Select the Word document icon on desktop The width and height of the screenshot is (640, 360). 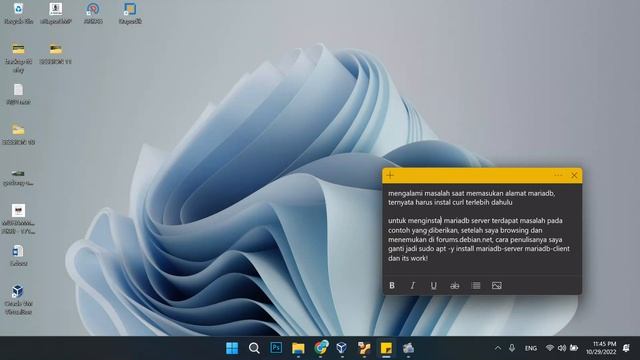coord(18,256)
